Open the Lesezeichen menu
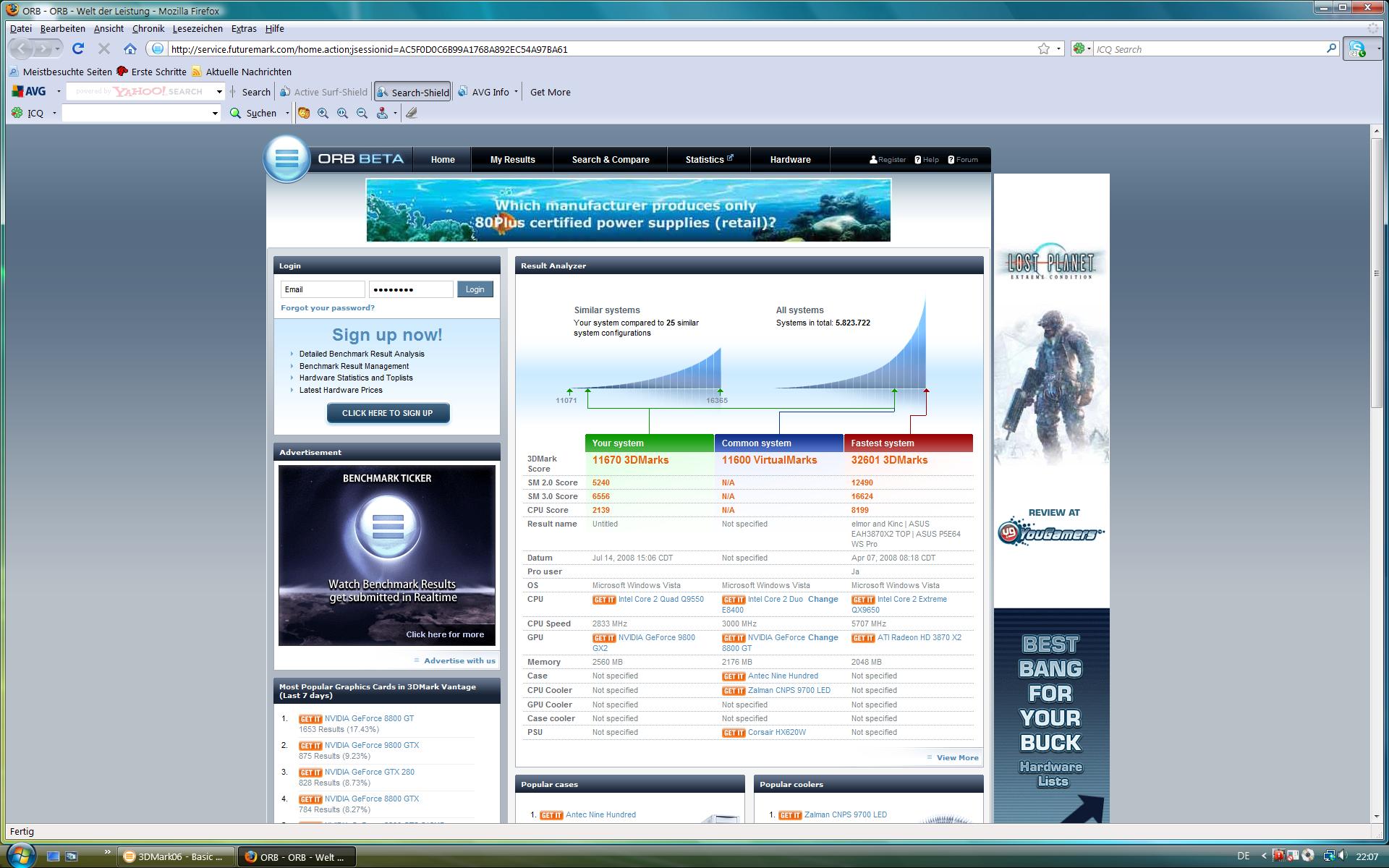Screen dimensions: 1389x868 click(x=197, y=28)
